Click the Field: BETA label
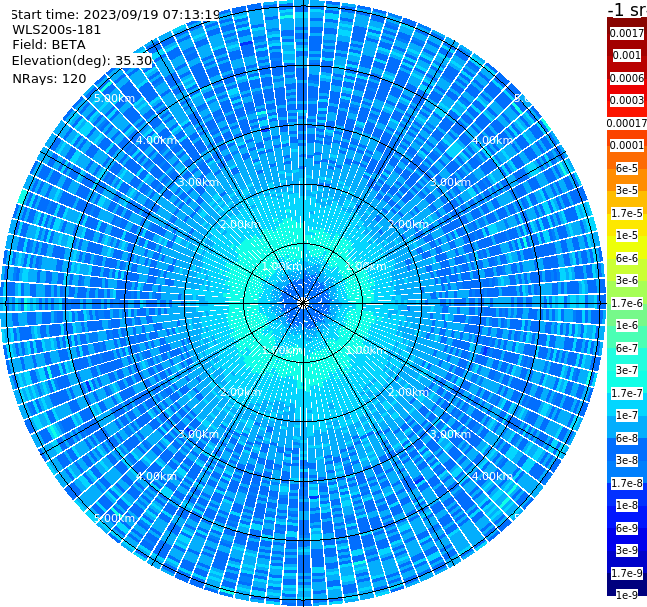 [x=49, y=45]
